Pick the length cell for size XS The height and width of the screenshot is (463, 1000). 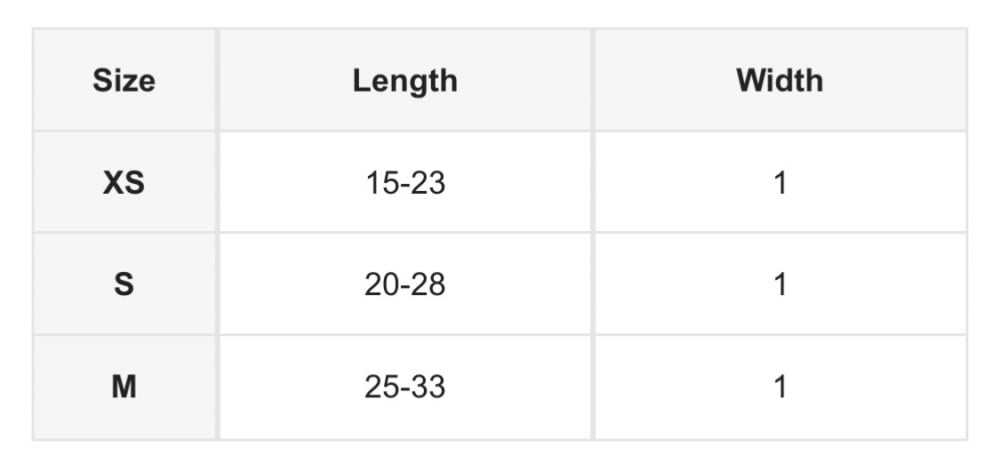click(x=405, y=183)
